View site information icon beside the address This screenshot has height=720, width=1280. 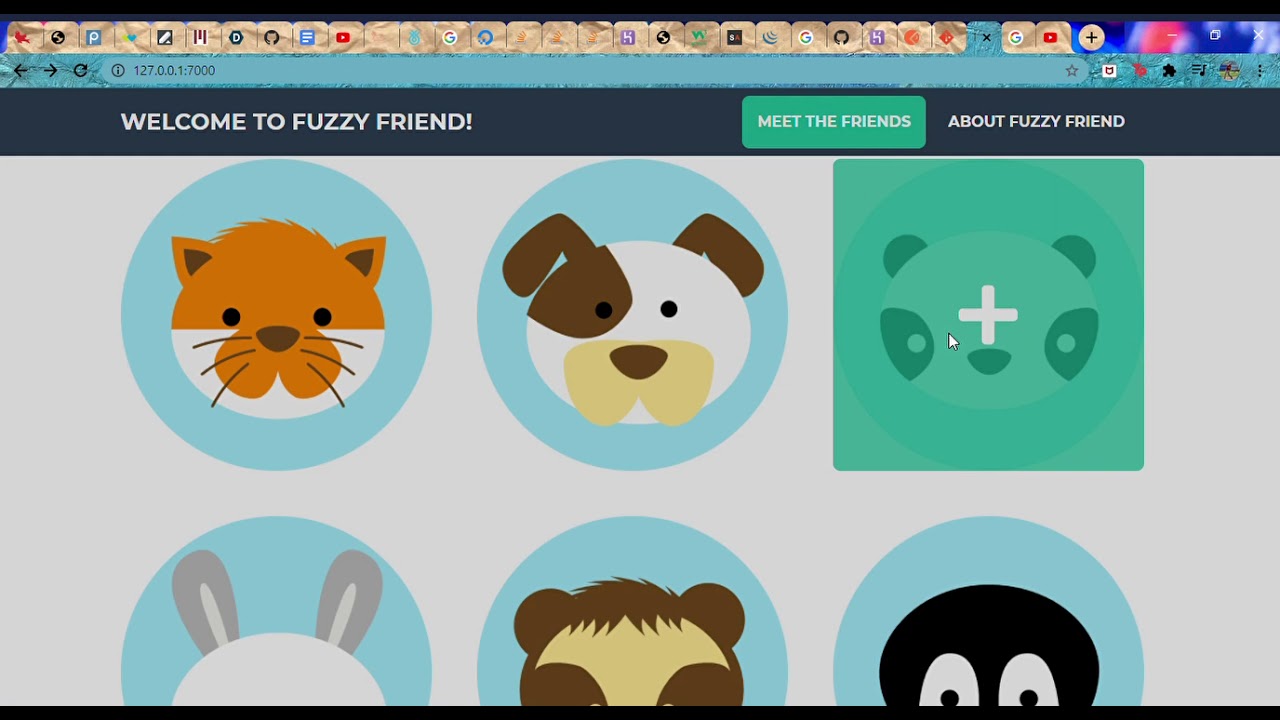pos(117,71)
